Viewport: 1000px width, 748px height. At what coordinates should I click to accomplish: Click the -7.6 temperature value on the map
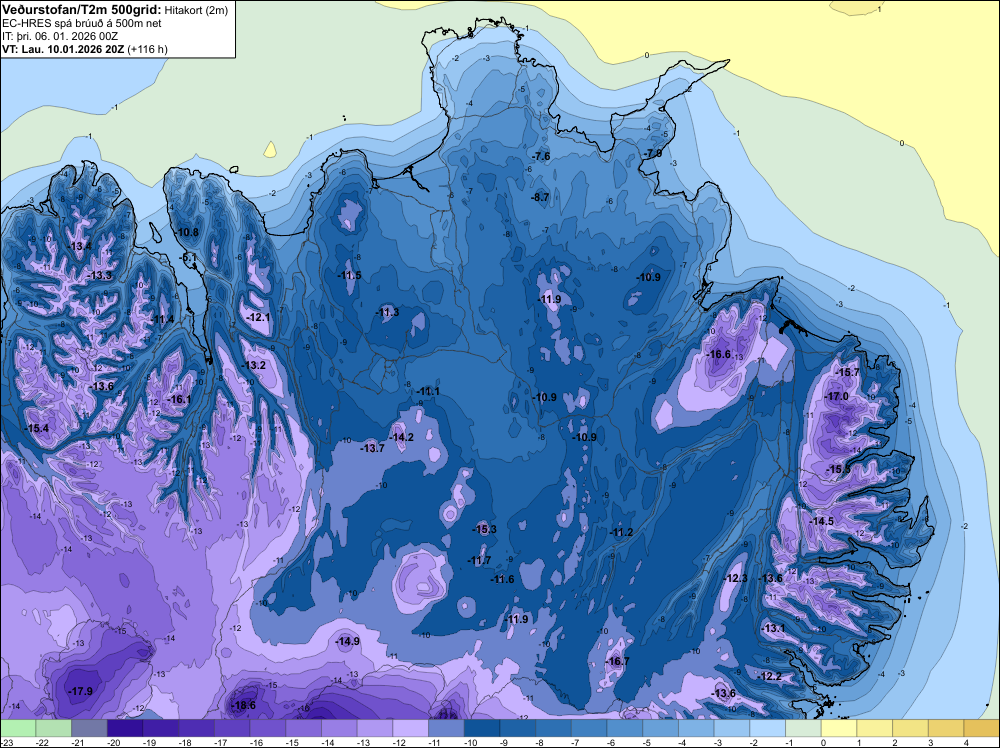pyautogui.click(x=541, y=156)
